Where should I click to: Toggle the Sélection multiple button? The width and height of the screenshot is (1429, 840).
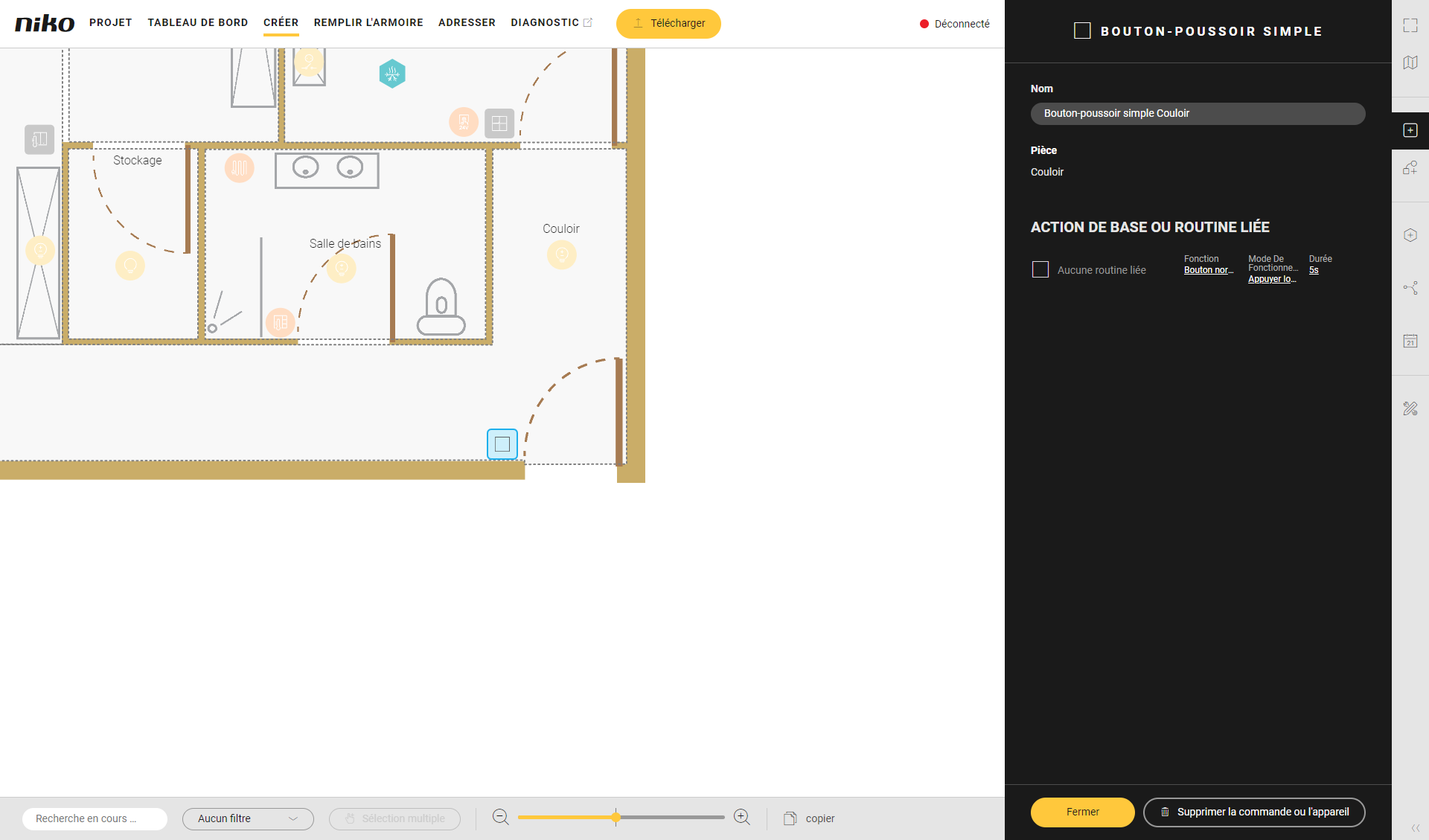pos(394,818)
